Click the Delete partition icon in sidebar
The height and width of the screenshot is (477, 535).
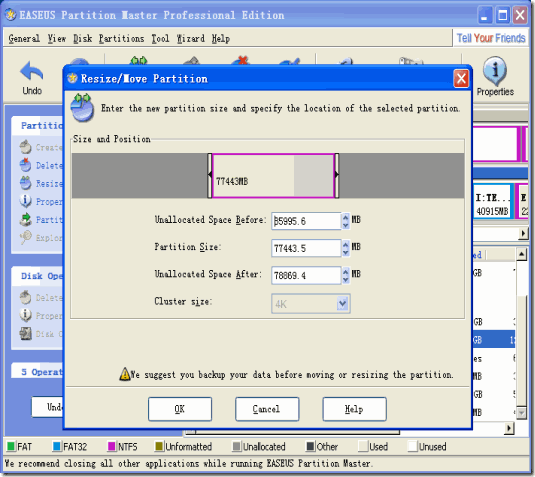coord(25,165)
